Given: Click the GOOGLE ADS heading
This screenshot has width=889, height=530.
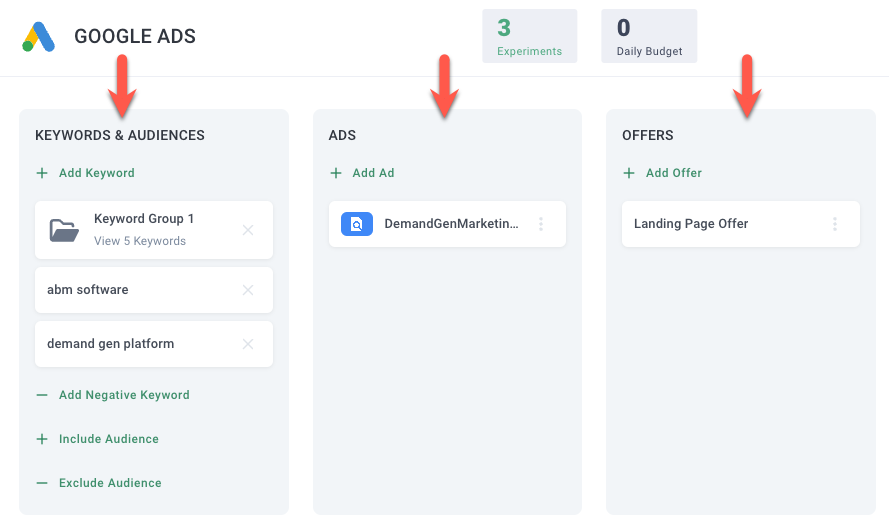Looking at the screenshot, I should click(135, 36).
